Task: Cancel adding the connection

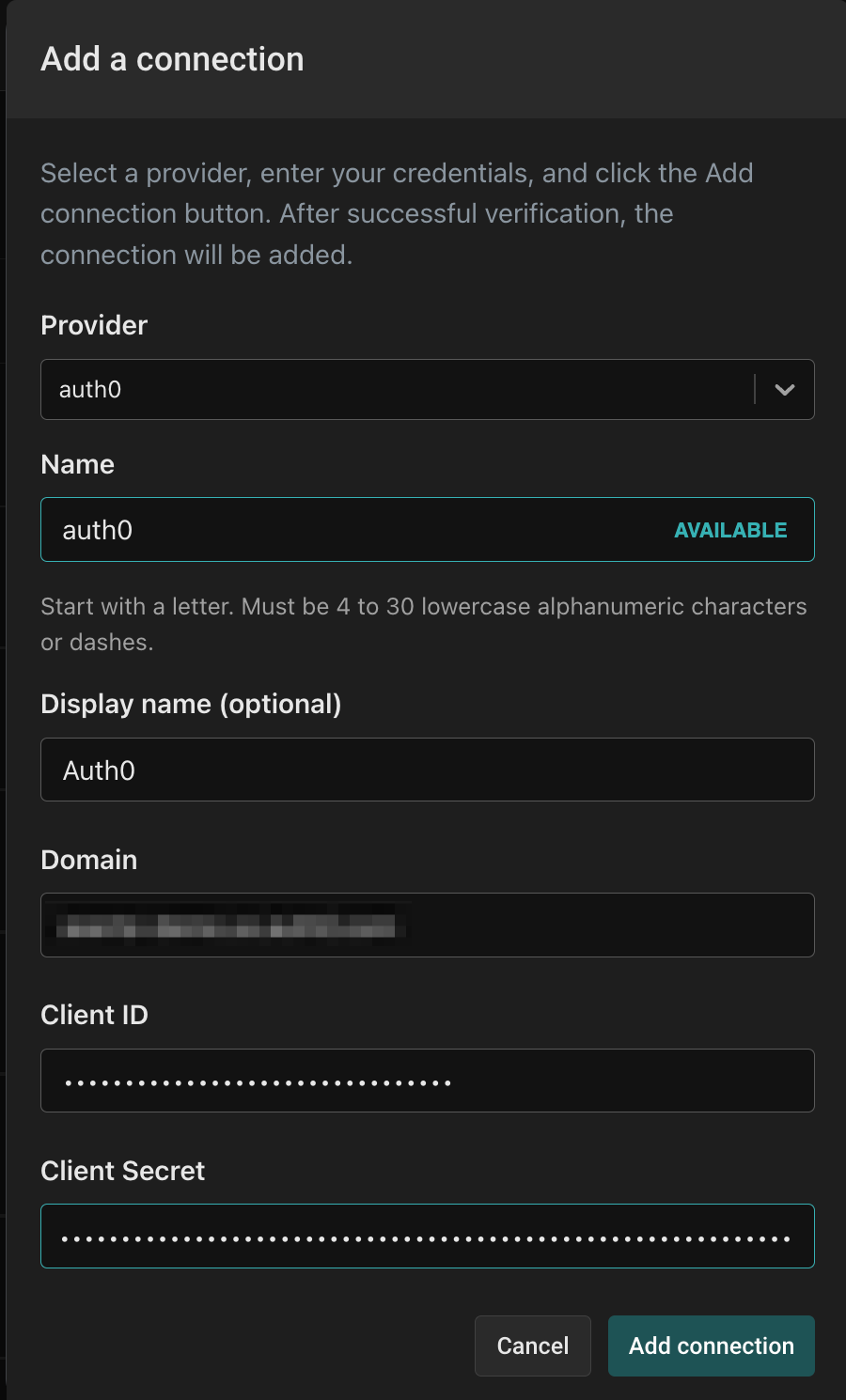Action: [x=533, y=1346]
